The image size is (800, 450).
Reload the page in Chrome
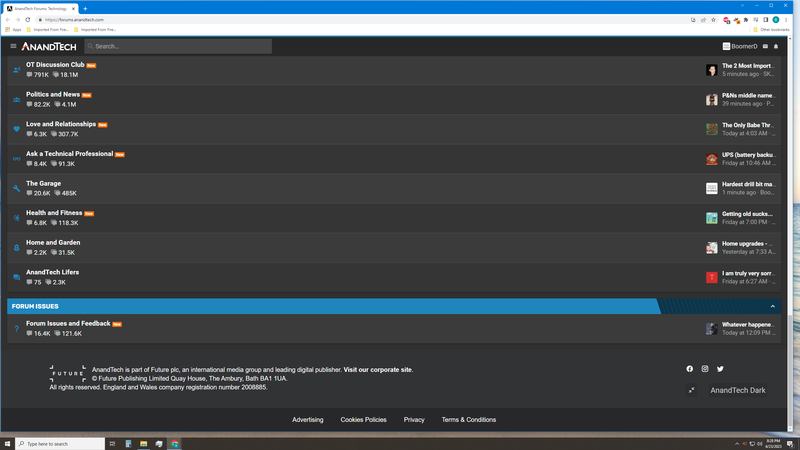click(x=28, y=20)
